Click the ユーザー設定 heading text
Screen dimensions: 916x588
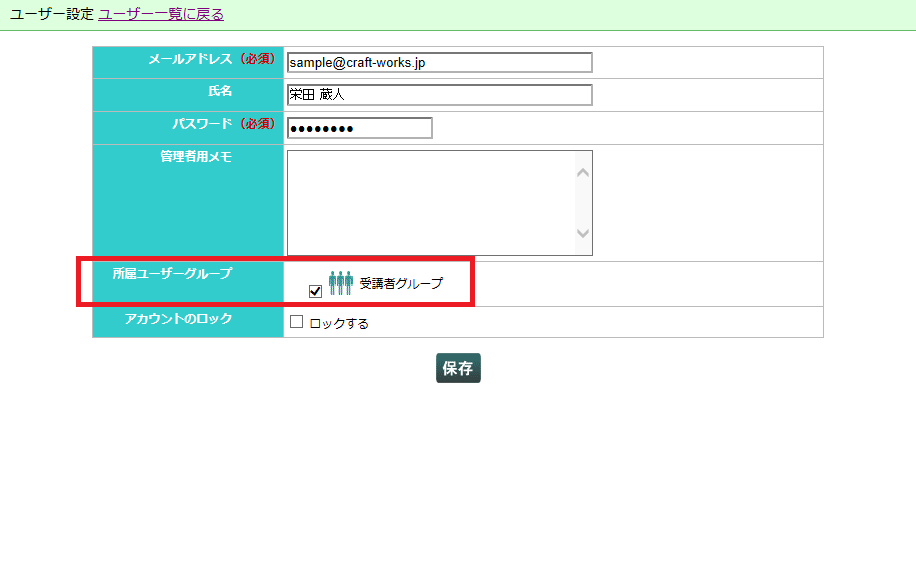[52, 14]
